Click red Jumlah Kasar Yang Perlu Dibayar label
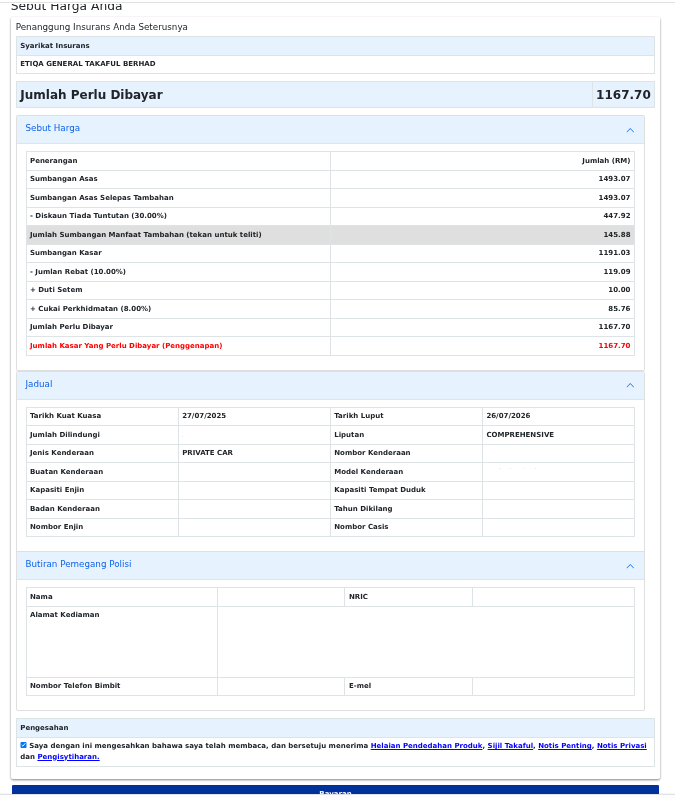 tap(126, 346)
